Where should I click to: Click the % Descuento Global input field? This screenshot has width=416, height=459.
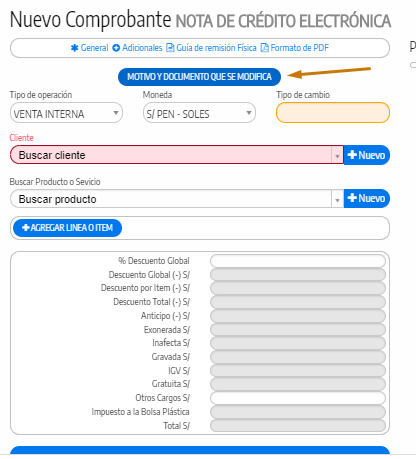pos(298,261)
